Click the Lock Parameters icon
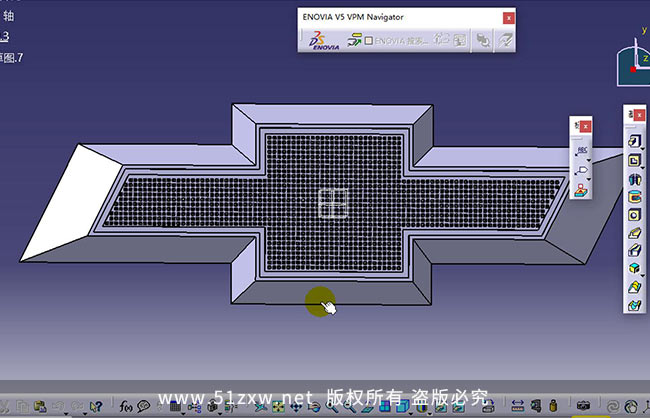Viewport: 650px width, 418px height. coord(212,406)
